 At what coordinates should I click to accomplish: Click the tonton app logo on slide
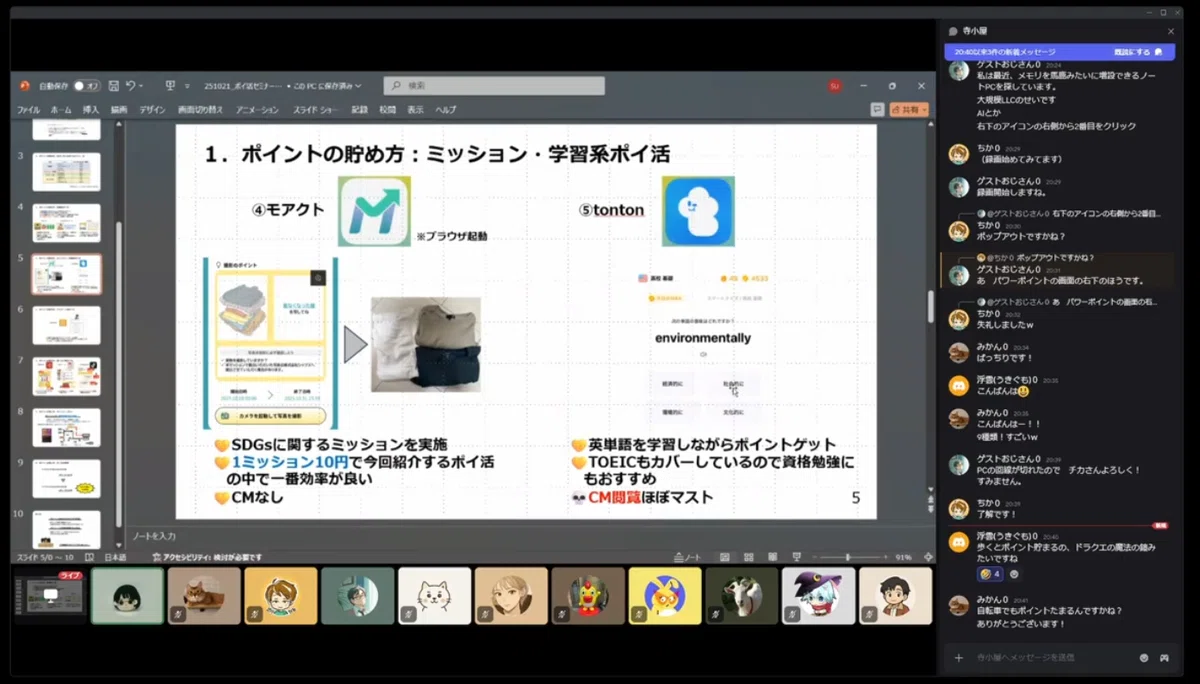698,211
